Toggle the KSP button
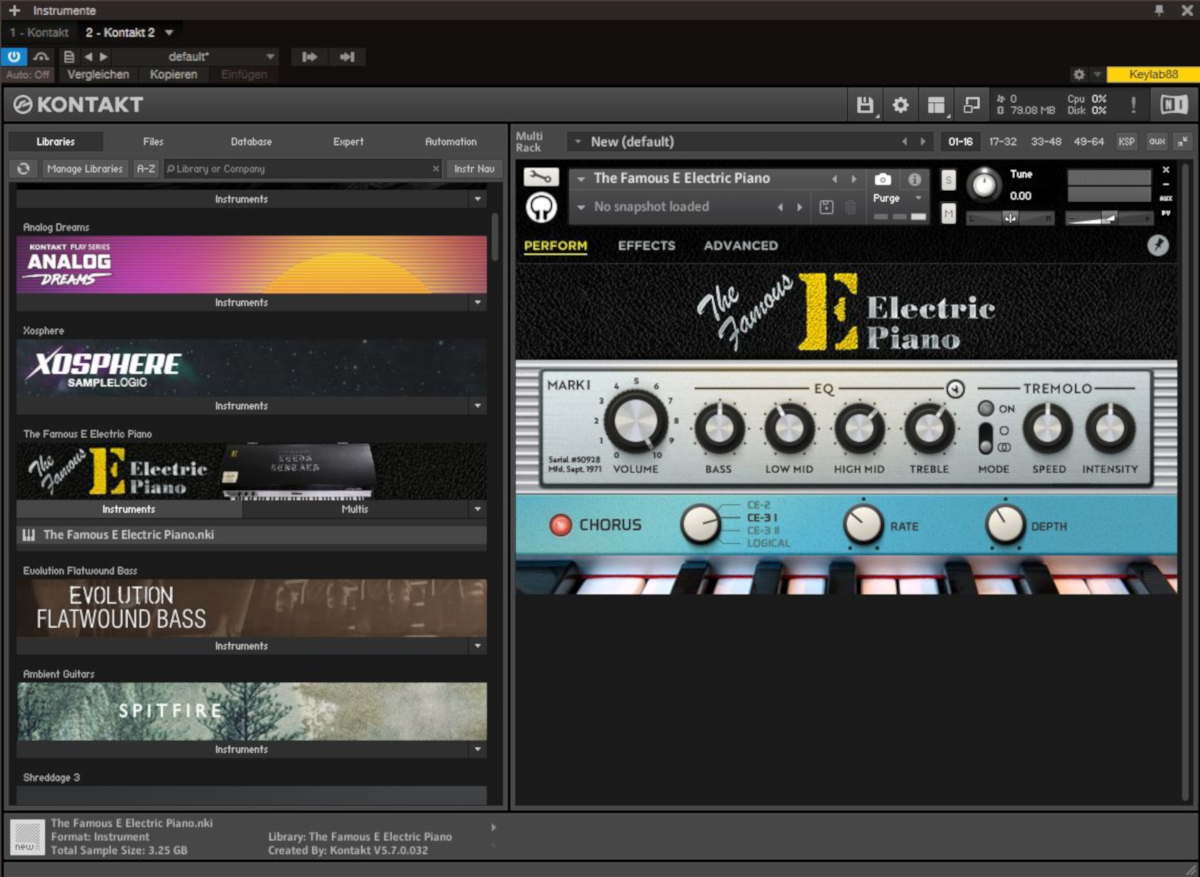 click(x=1126, y=141)
